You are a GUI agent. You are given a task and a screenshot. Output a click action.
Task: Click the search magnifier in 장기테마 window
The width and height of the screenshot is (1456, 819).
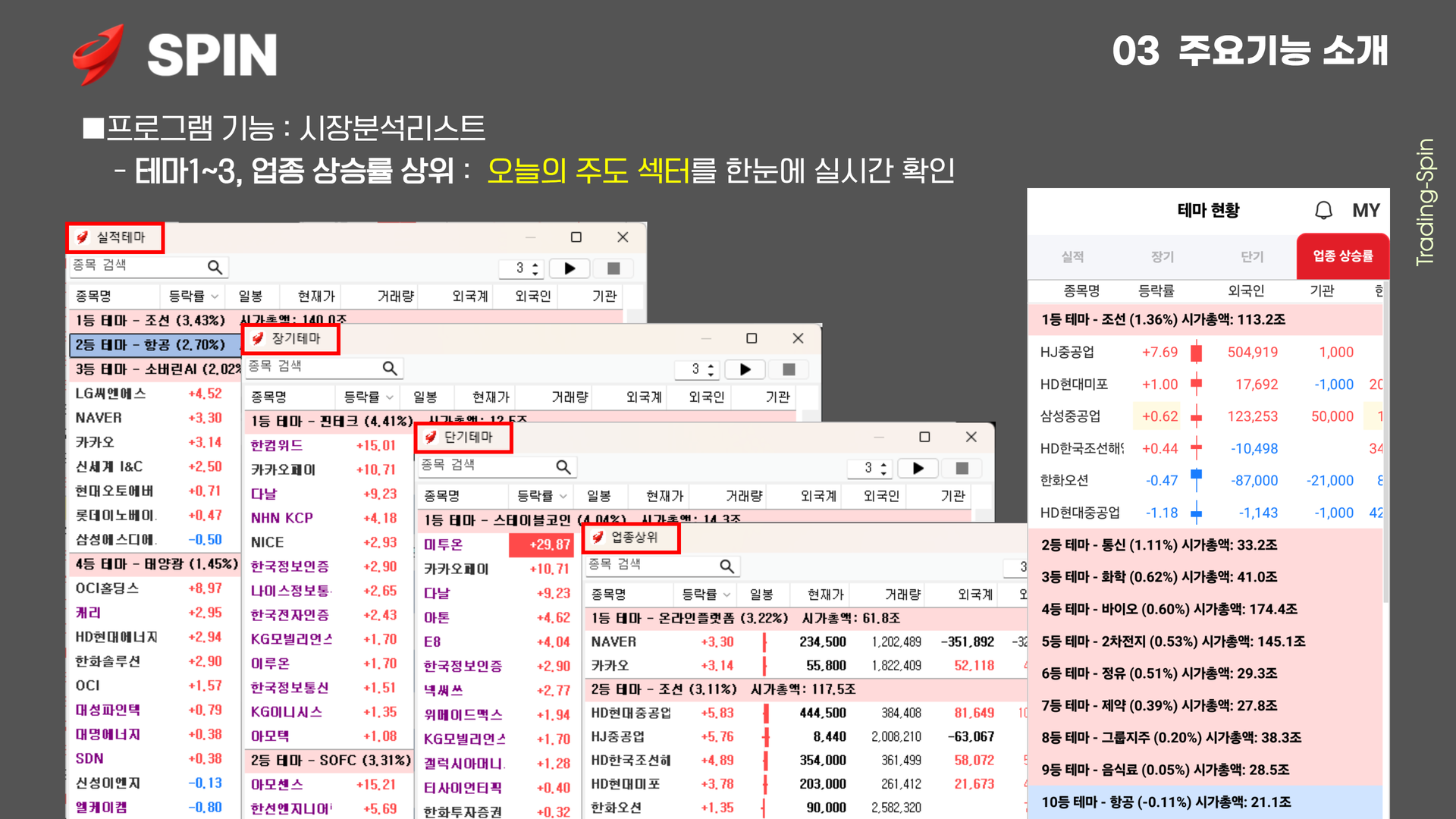[390, 368]
